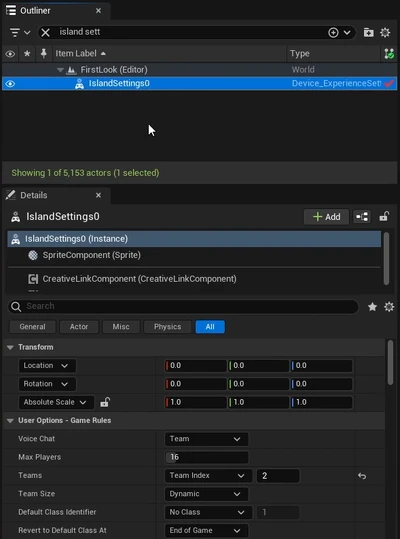
Task: Open Outliner settings gear
Action: tap(385, 32)
